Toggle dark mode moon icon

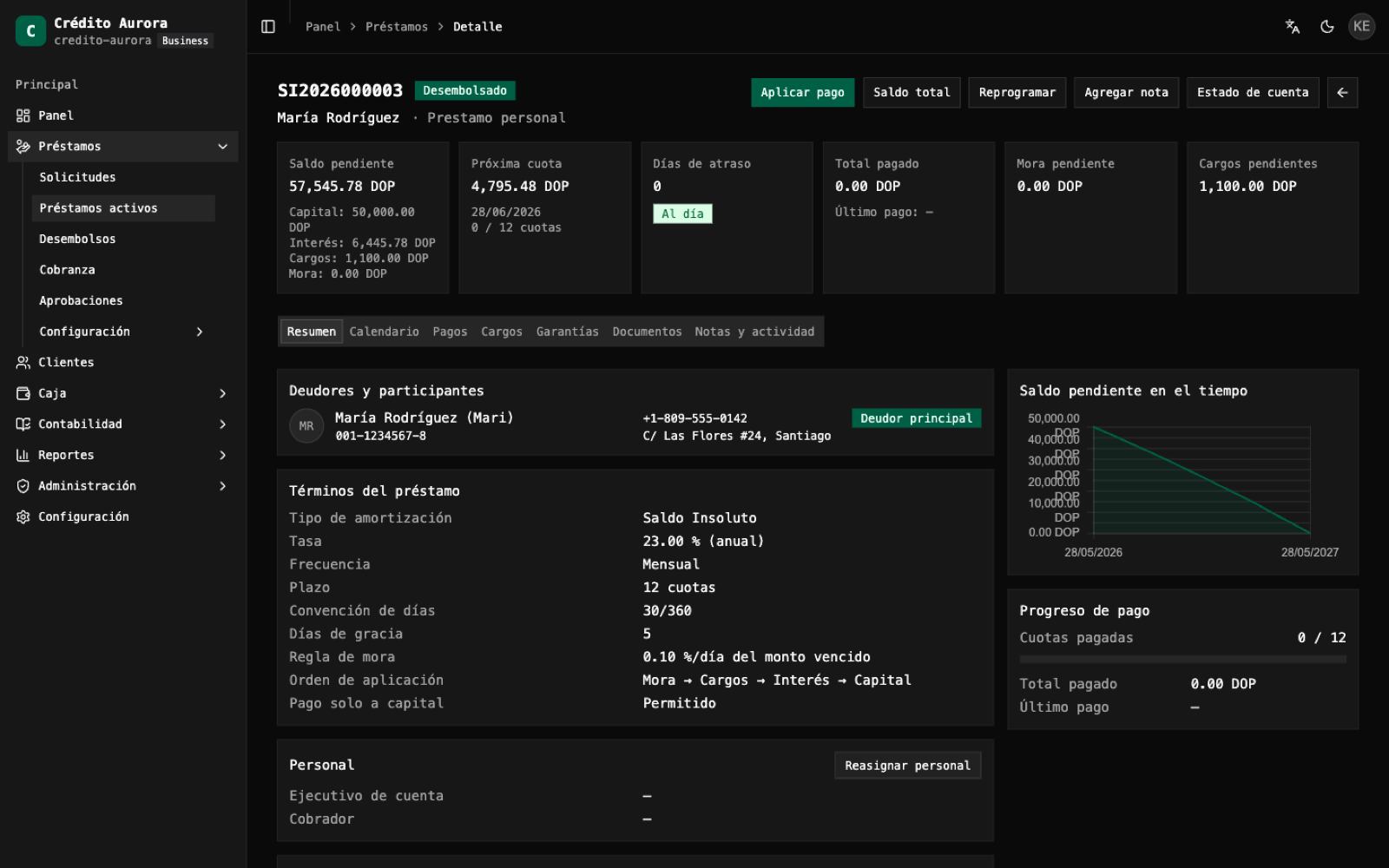pyautogui.click(x=1327, y=27)
